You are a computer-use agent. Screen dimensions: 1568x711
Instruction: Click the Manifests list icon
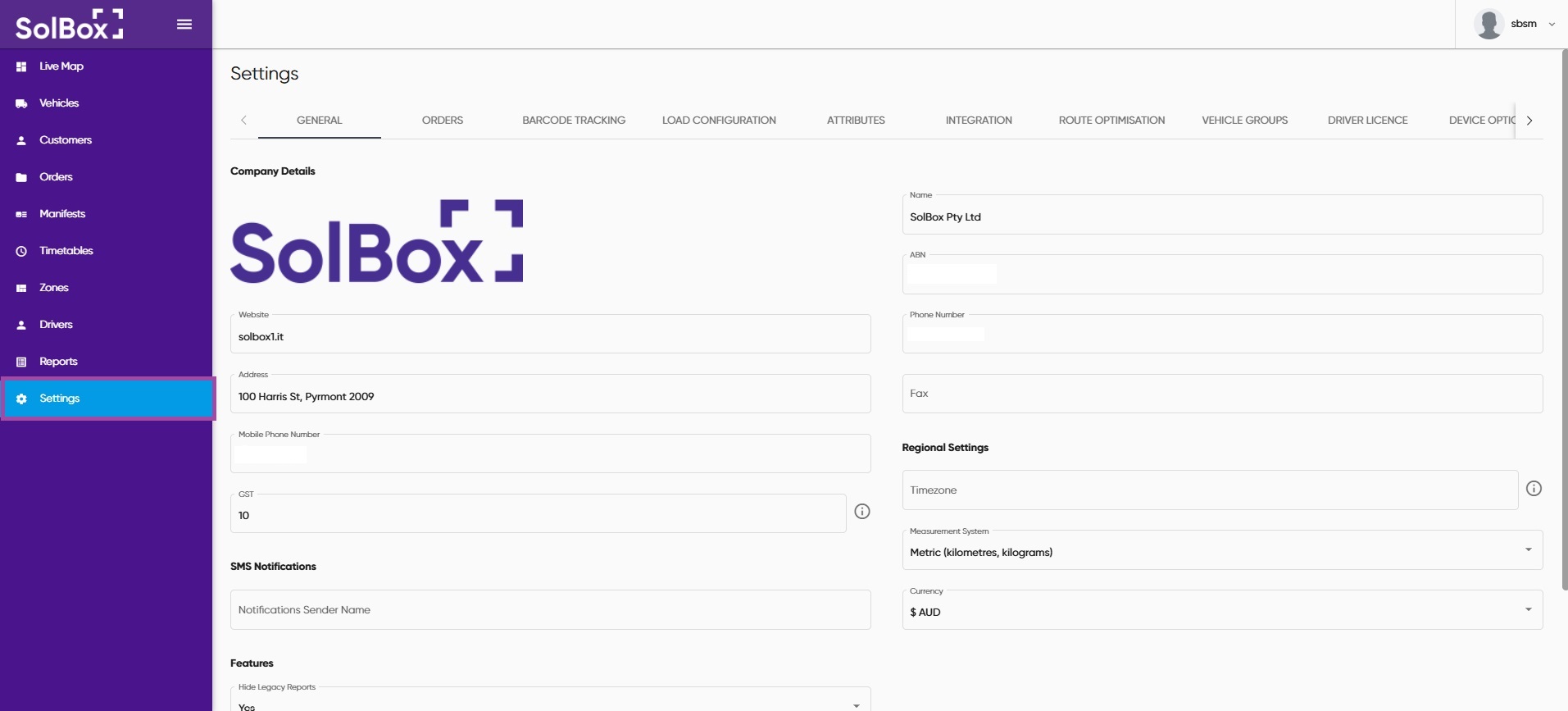pyautogui.click(x=21, y=214)
